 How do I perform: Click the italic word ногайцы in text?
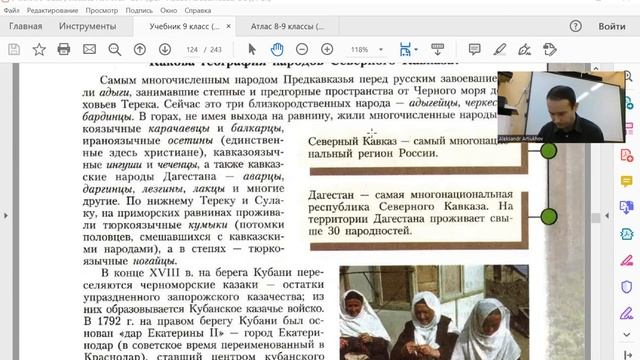click(x=154, y=261)
